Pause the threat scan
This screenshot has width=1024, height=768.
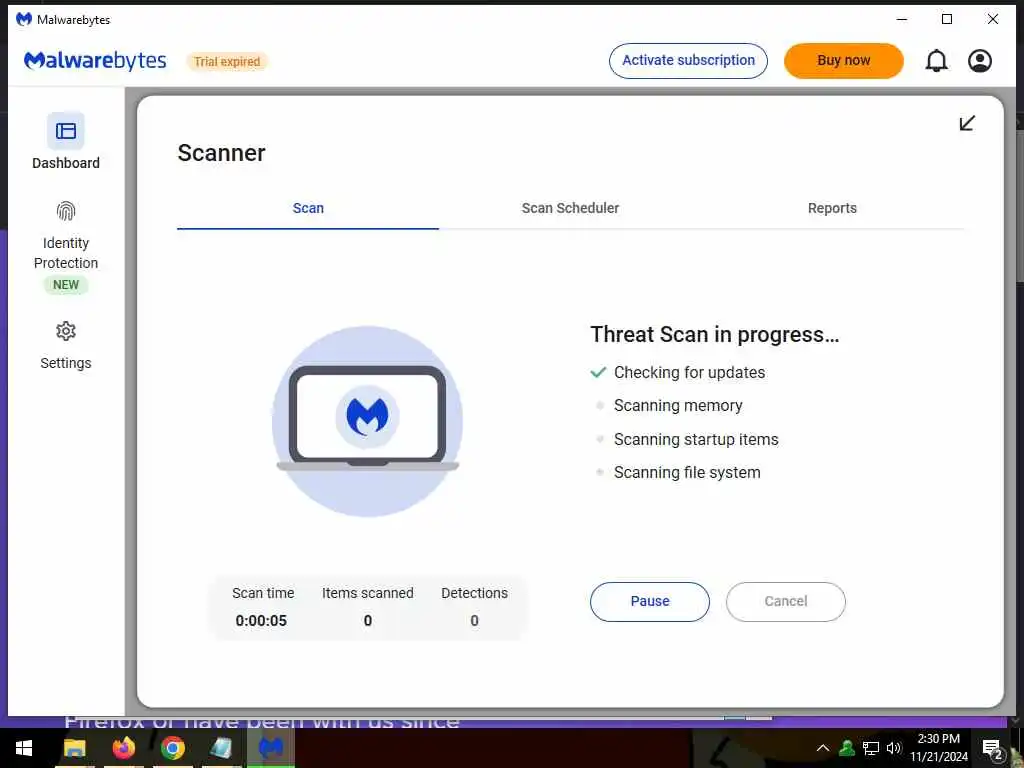pyautogui.click(x=650, y=601)
